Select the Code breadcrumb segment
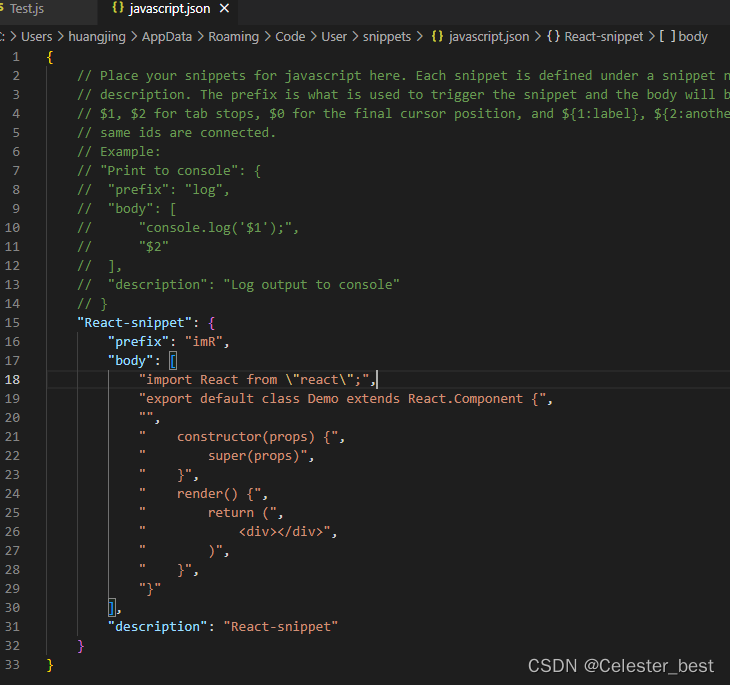 click(290, 36)
